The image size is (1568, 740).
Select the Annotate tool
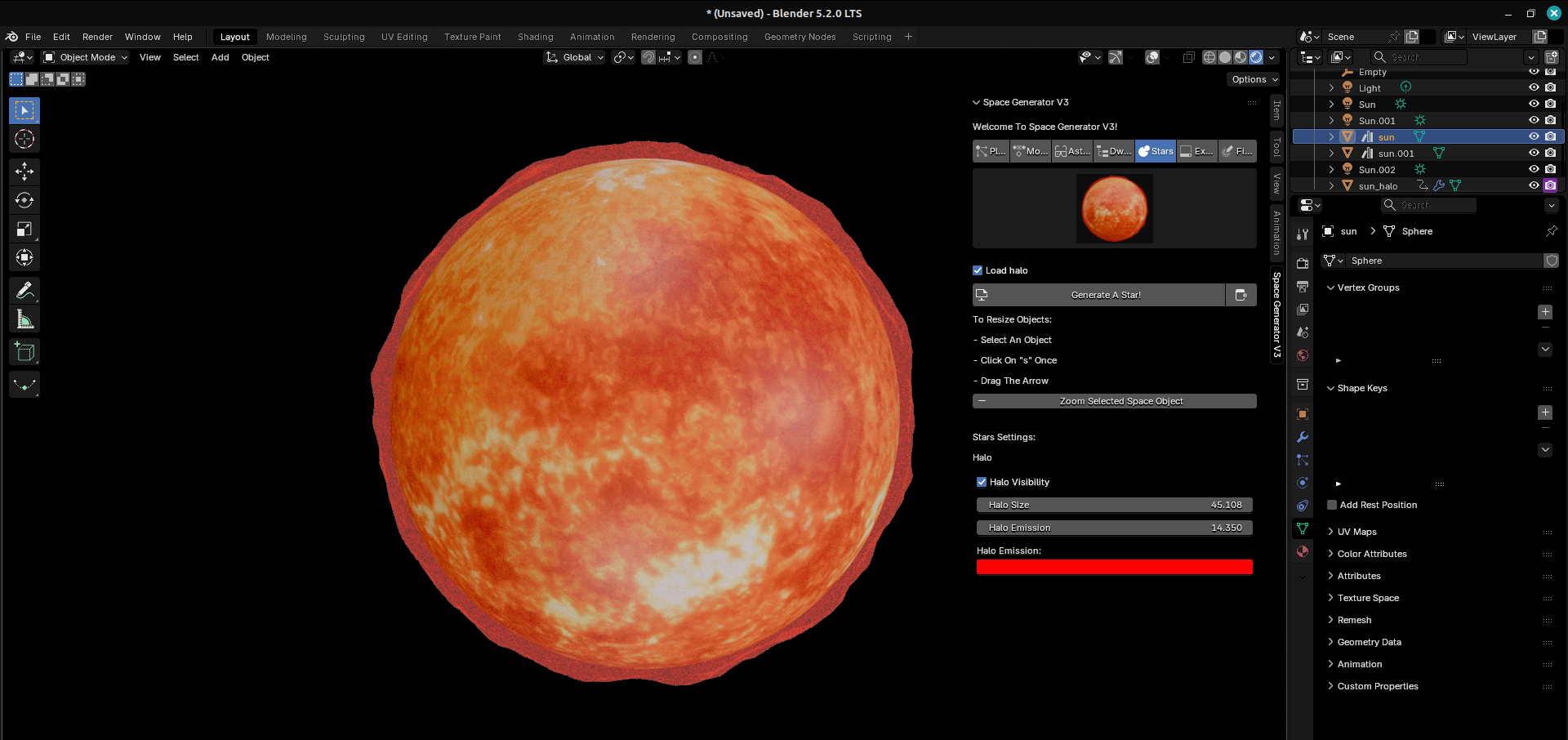pos(24,291)
